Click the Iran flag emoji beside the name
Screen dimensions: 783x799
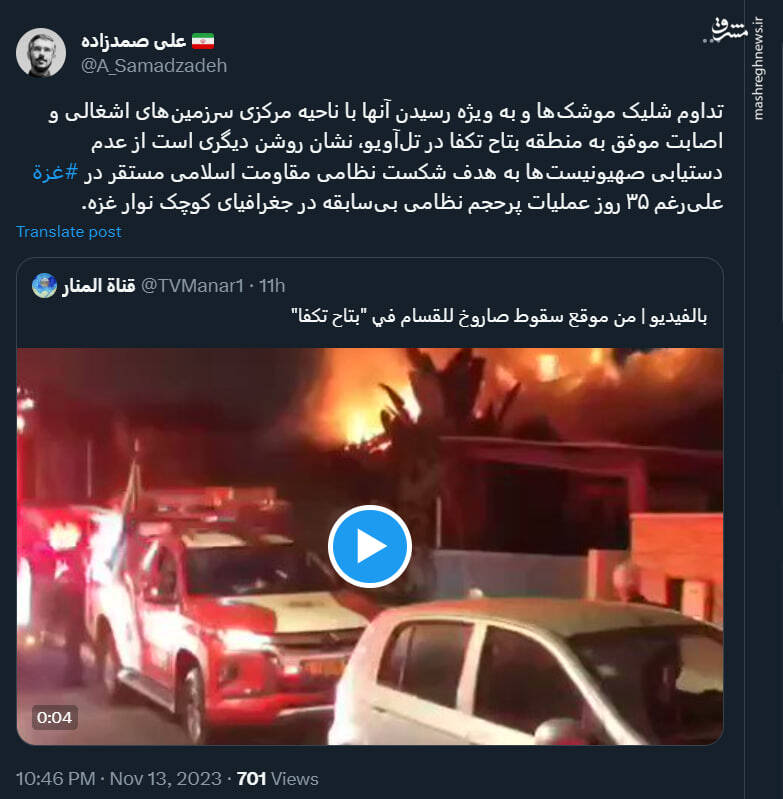point(203,41)
